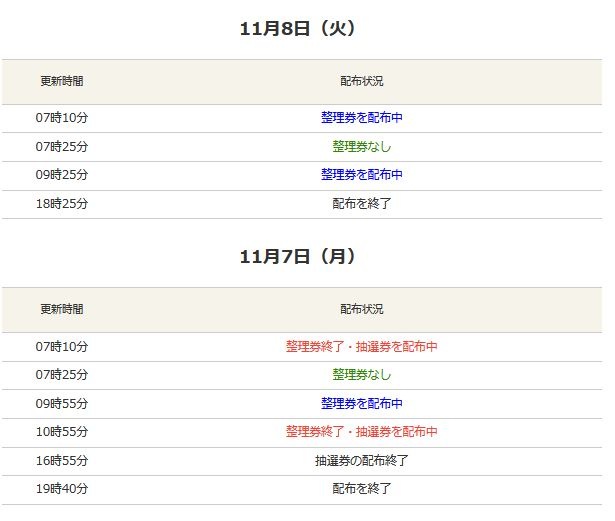Click the 19時40分 time cell
This screenshot has width=615, height=521.
tap(62, 489)
